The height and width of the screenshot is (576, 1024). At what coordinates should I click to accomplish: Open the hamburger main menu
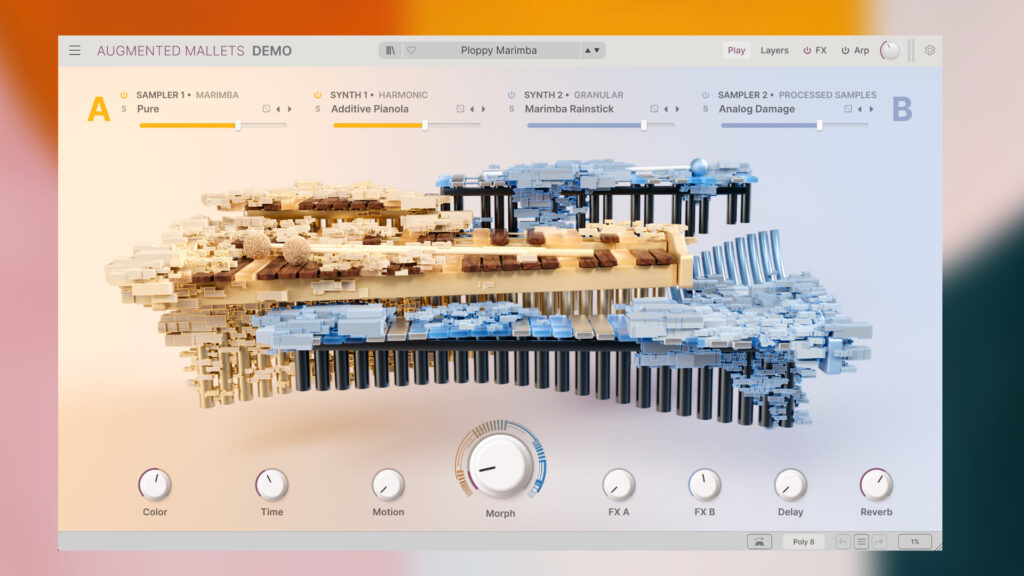pos(75,50)
